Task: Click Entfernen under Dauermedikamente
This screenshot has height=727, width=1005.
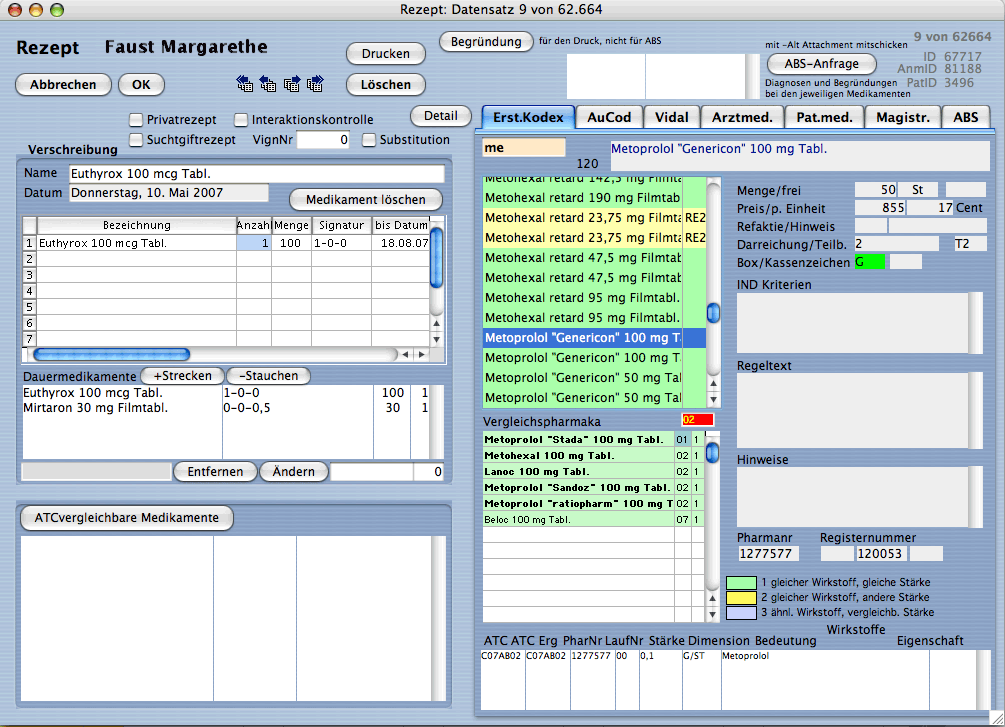Action: [215, 472]
